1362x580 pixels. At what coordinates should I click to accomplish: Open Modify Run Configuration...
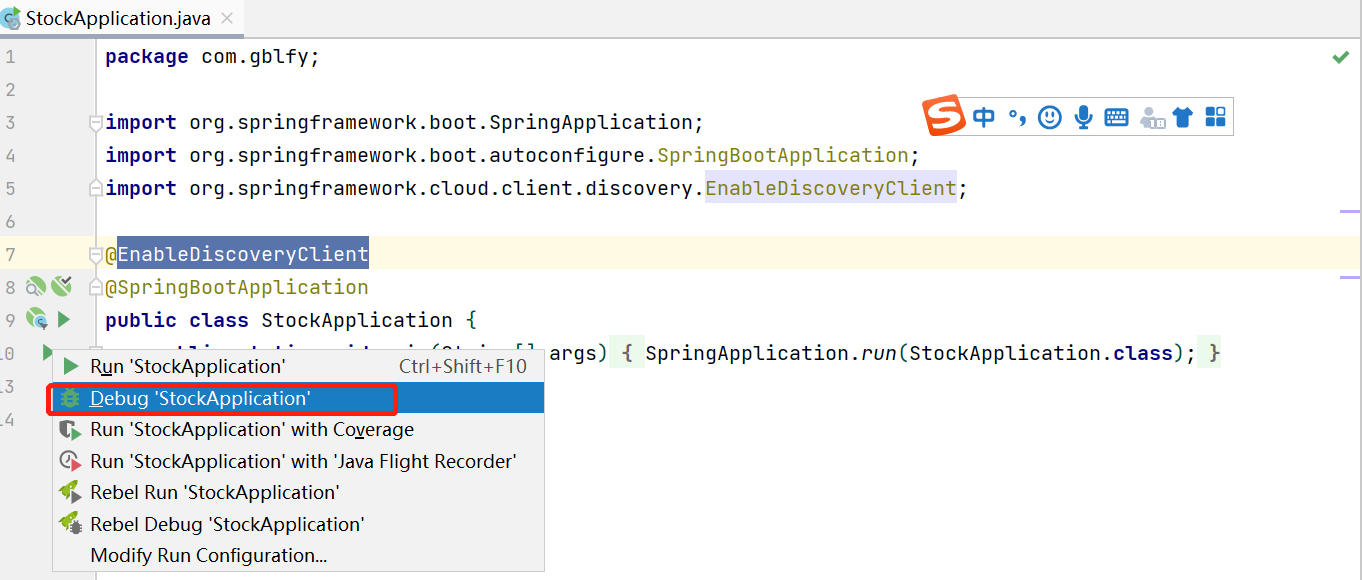click(298, 555)
